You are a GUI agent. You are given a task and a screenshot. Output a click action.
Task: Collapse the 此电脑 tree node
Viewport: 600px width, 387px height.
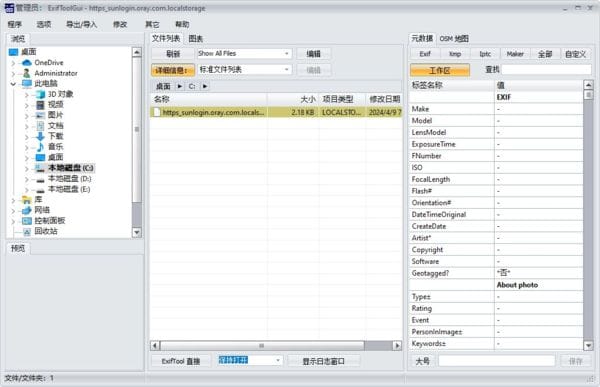pyautogui.click(x=13, y=84)
